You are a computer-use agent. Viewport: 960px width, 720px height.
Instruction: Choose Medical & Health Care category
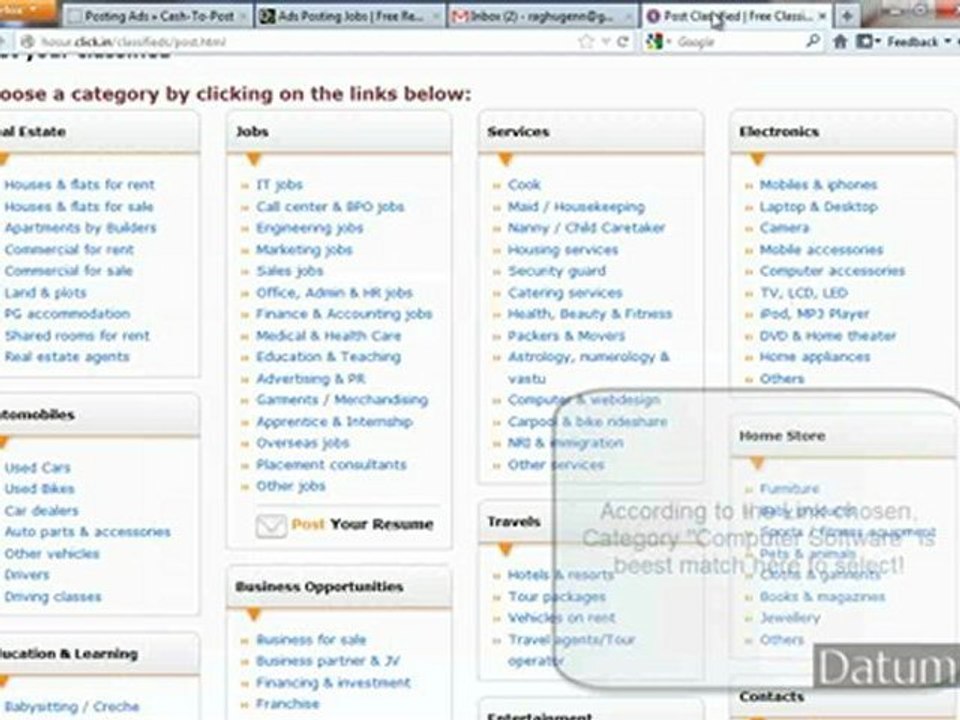pos(328,336)
